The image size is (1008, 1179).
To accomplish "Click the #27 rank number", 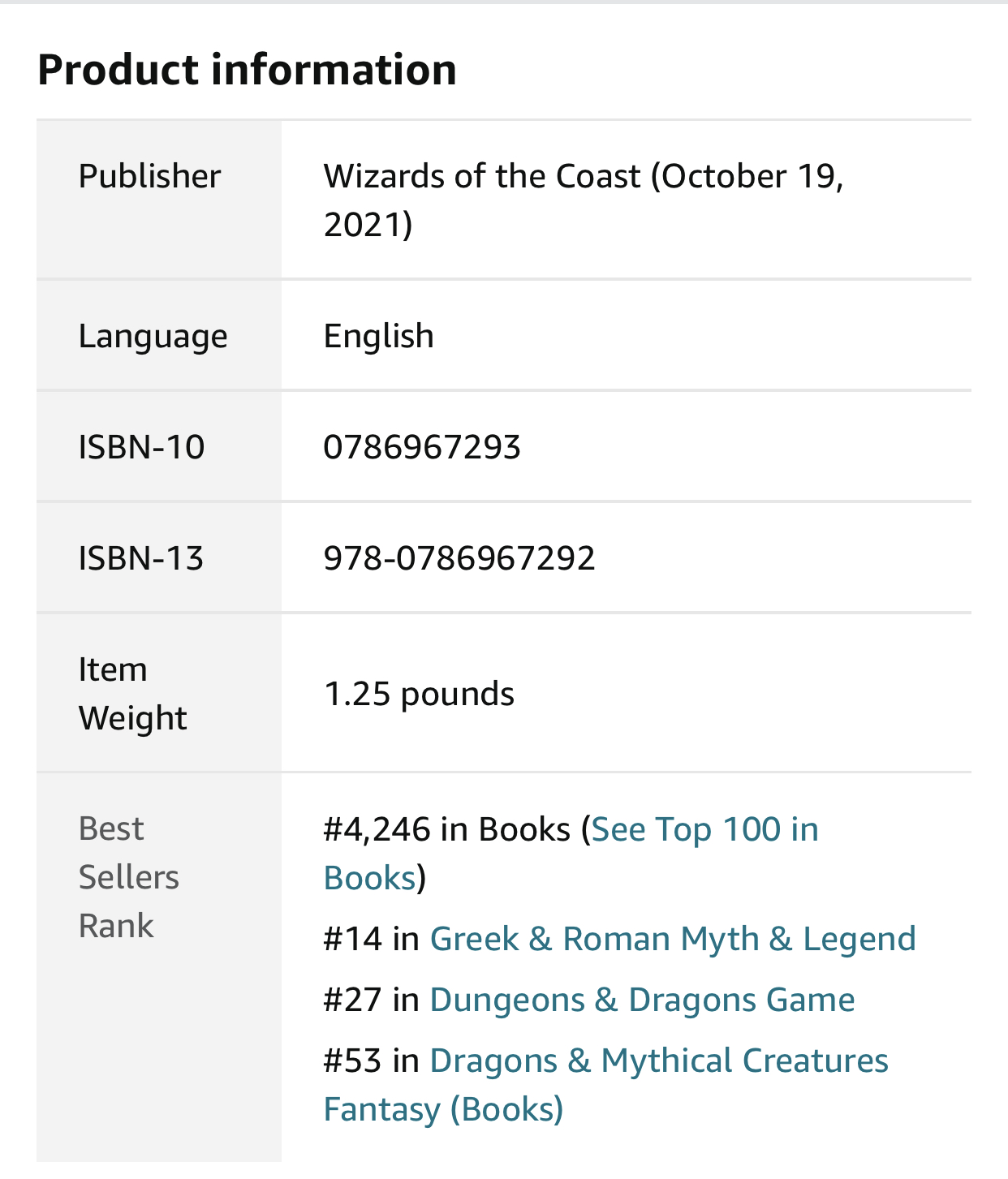I will pyautogui.click(x=352, y=1000).
